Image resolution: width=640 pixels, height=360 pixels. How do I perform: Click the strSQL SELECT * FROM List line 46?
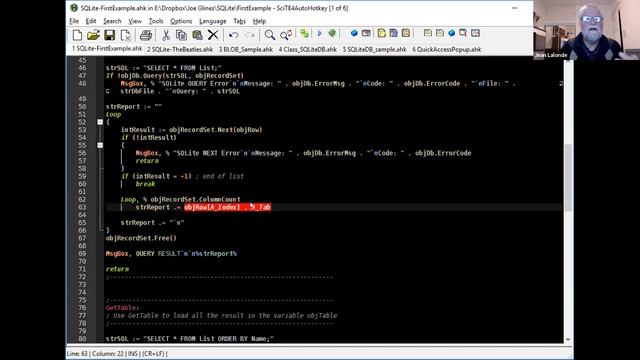pos(164,68)
